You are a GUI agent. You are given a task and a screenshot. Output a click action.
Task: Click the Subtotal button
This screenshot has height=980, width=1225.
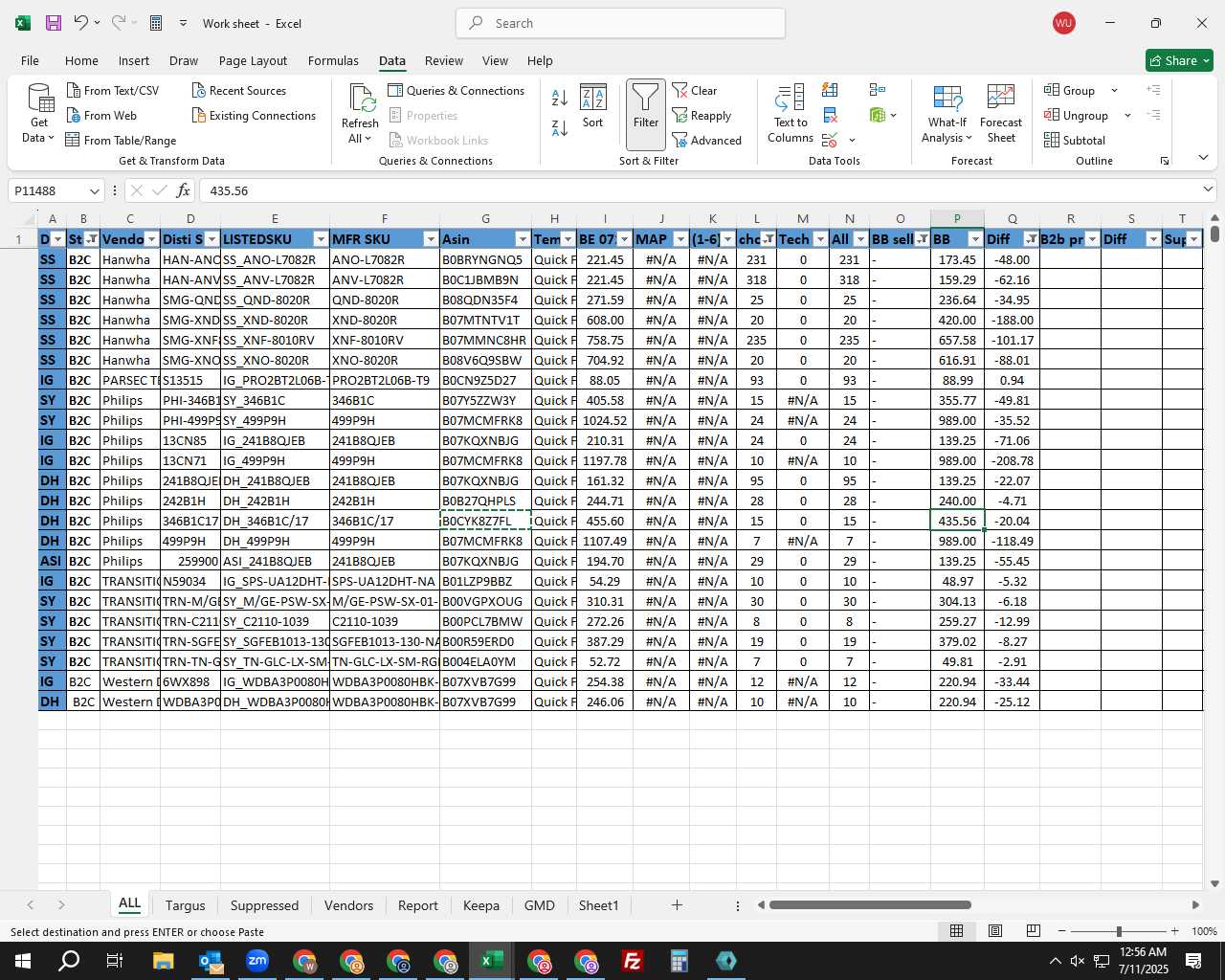(x=1075, y=140)
